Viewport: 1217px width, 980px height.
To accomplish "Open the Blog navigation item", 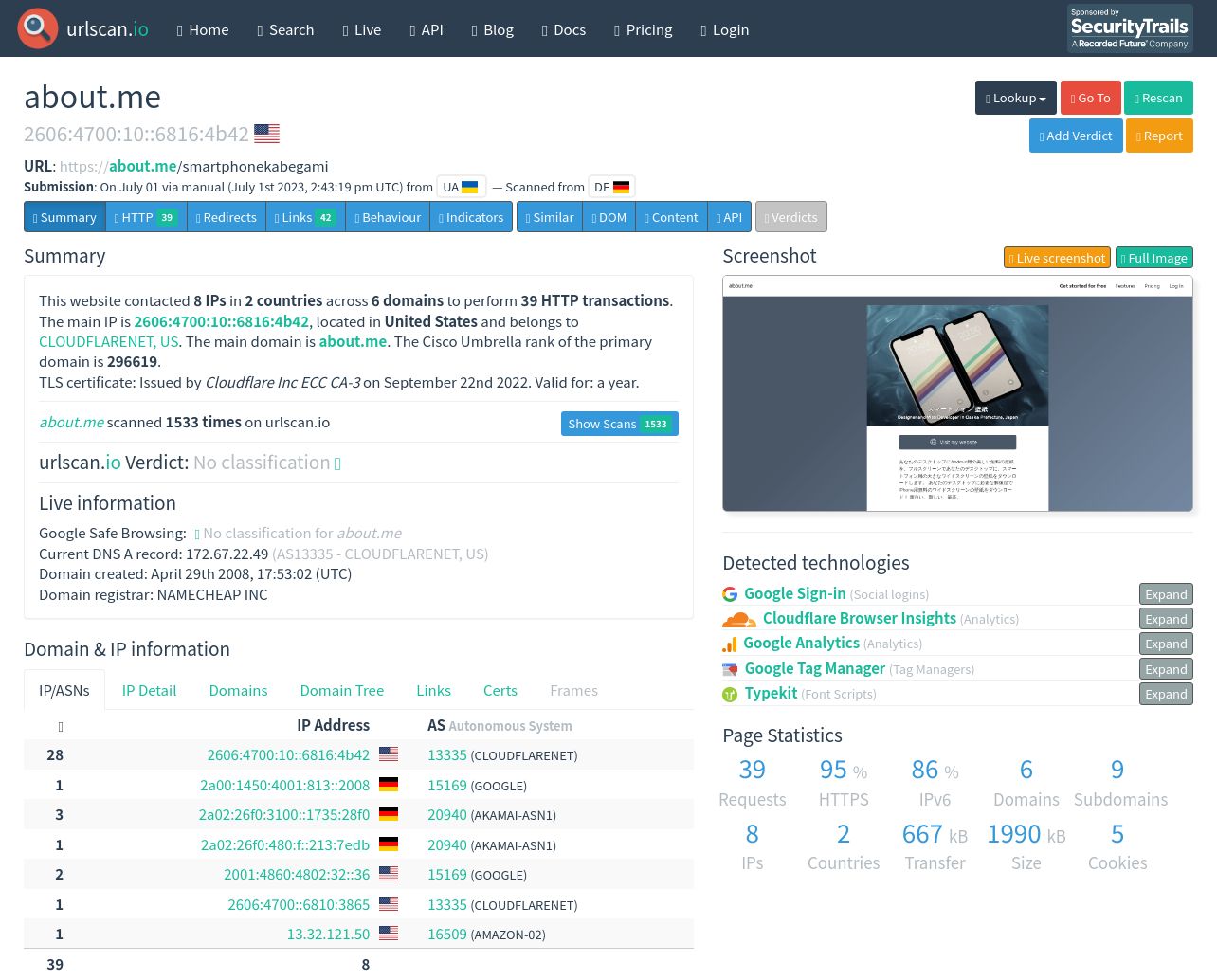I will [x=493, y=29].
